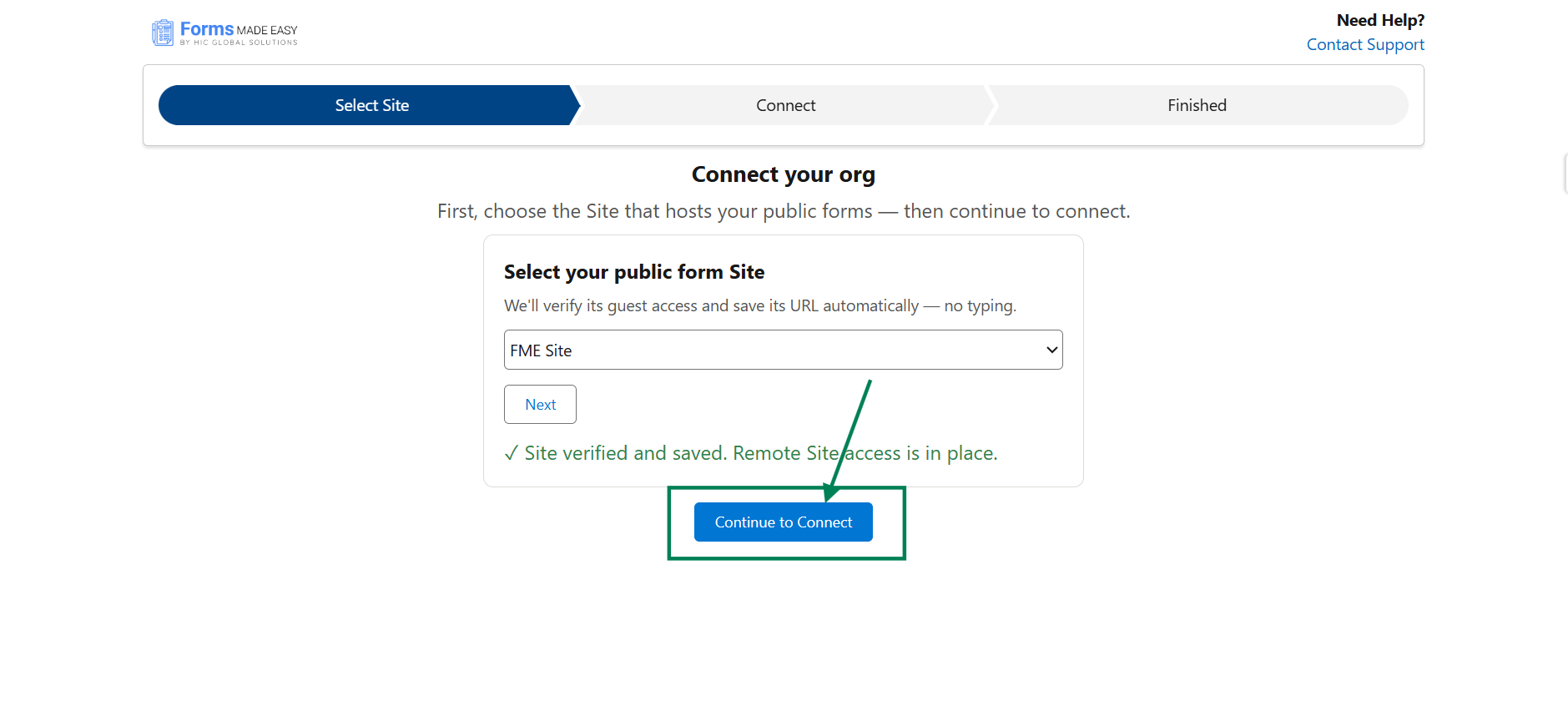The image size is (1568, 706).
Task: Click the Next button
Action: click(x=540, y=404)
